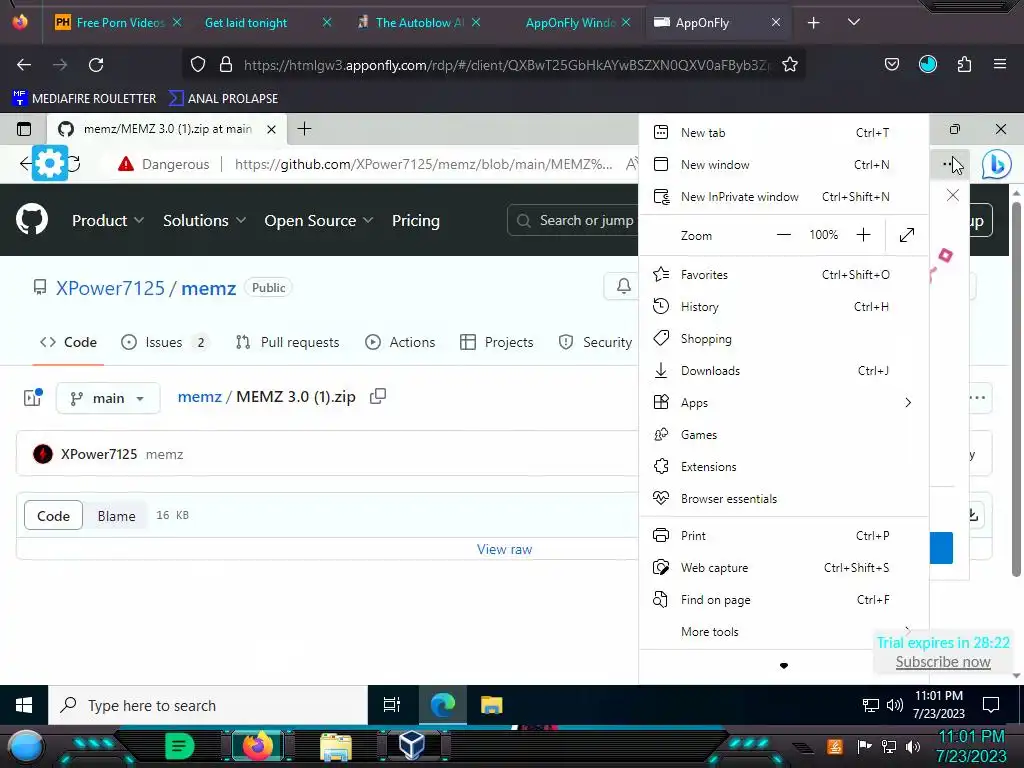Image resolution: width=1024 pixels, height=768 pixels.
Task: Choose New window menu item
Action: coord(784,165)
